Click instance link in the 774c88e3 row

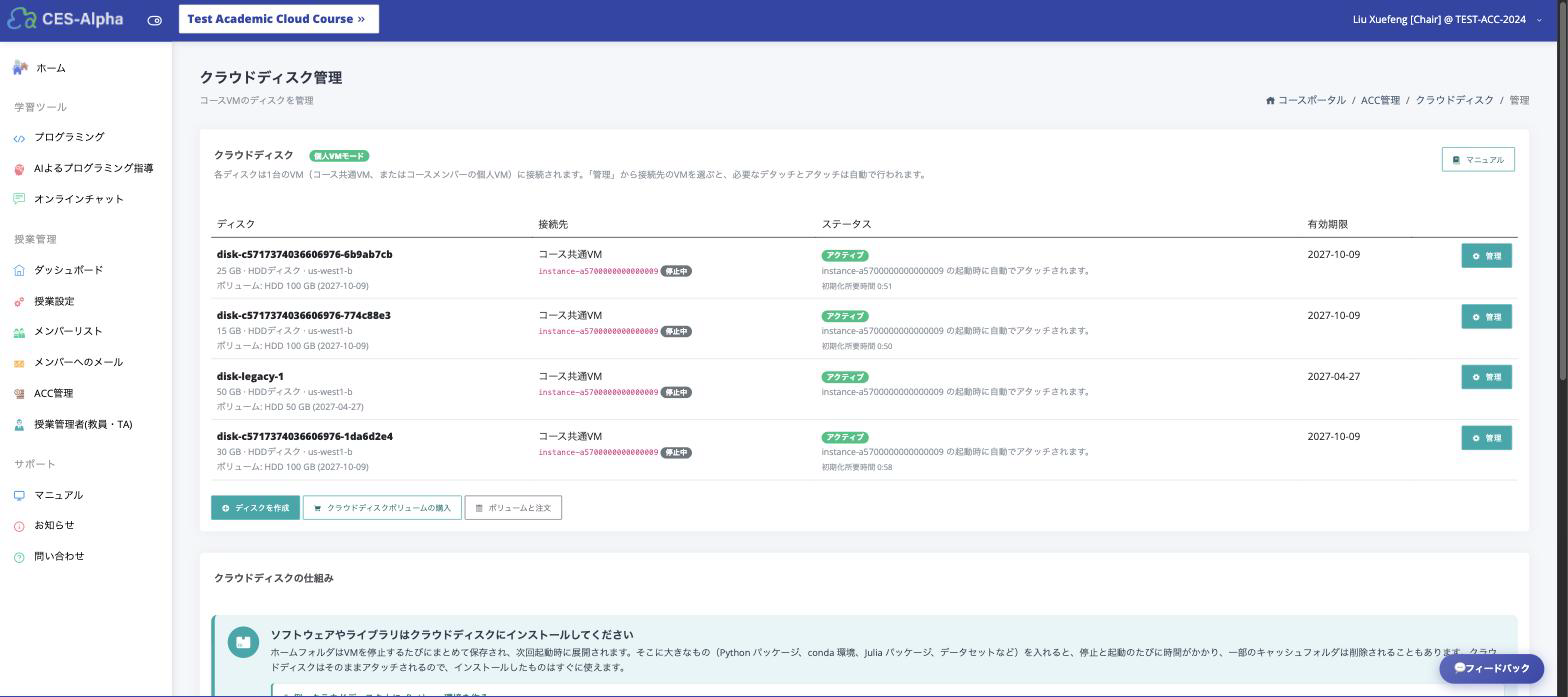point(598,331)
